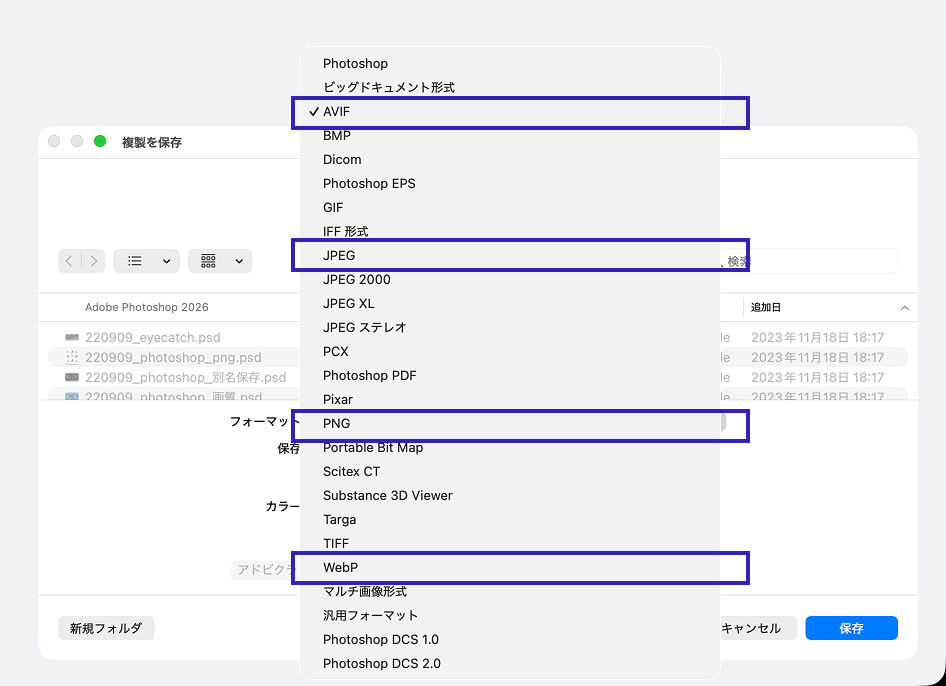Choose ビッグドキュメント形式 format option

coord(388,88)
